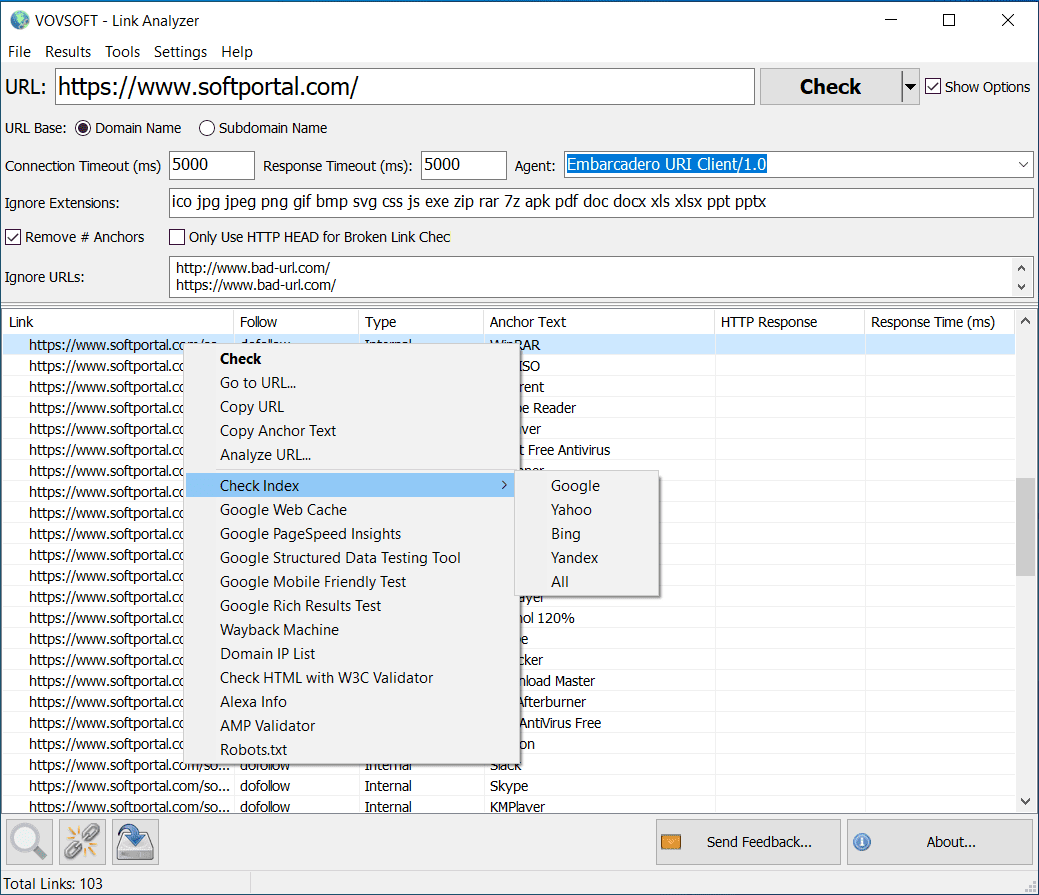Open the Results menu
Image resolution: width=1039 pixels, height=895 pixels.
tap(68, 52)
